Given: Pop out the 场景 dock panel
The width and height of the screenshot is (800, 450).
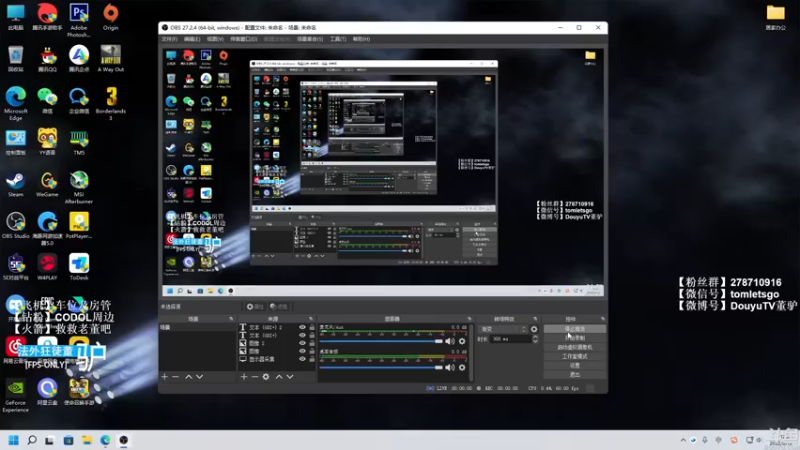Looking at the screenshot, I should pyautogui.click(x=231, y=319).
